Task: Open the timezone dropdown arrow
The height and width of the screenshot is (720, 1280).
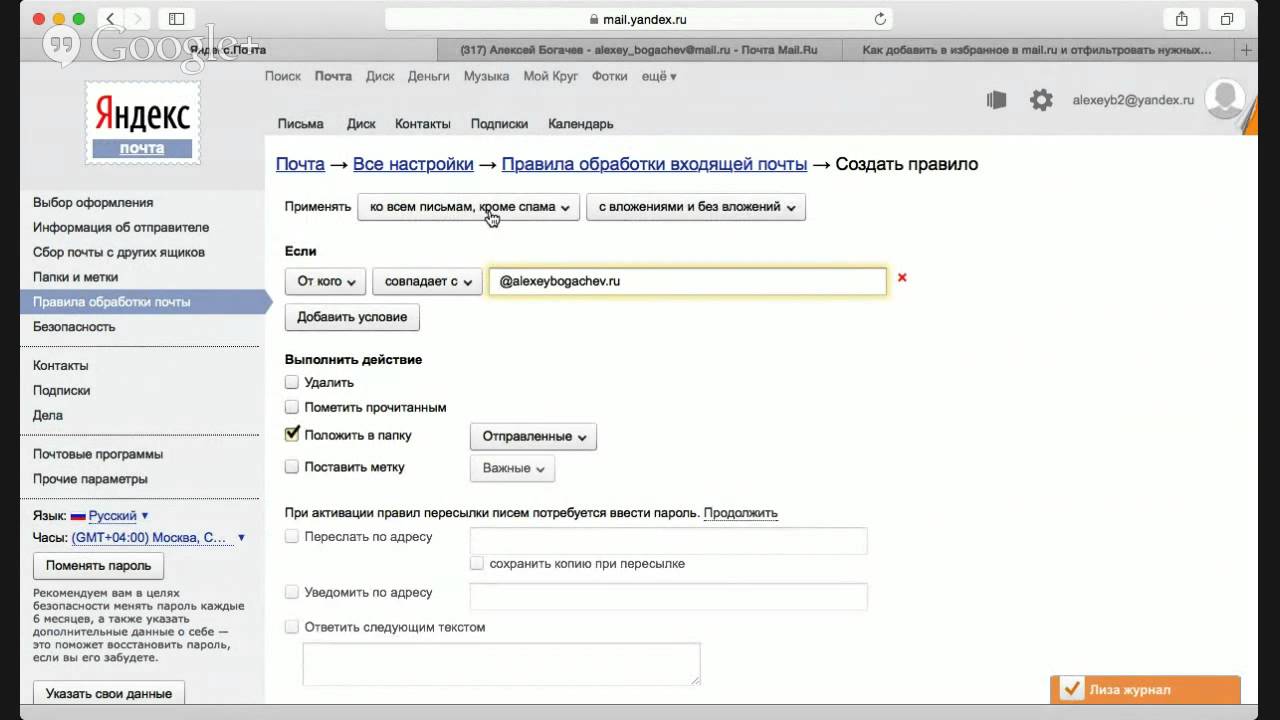Action: click(241, 538)
